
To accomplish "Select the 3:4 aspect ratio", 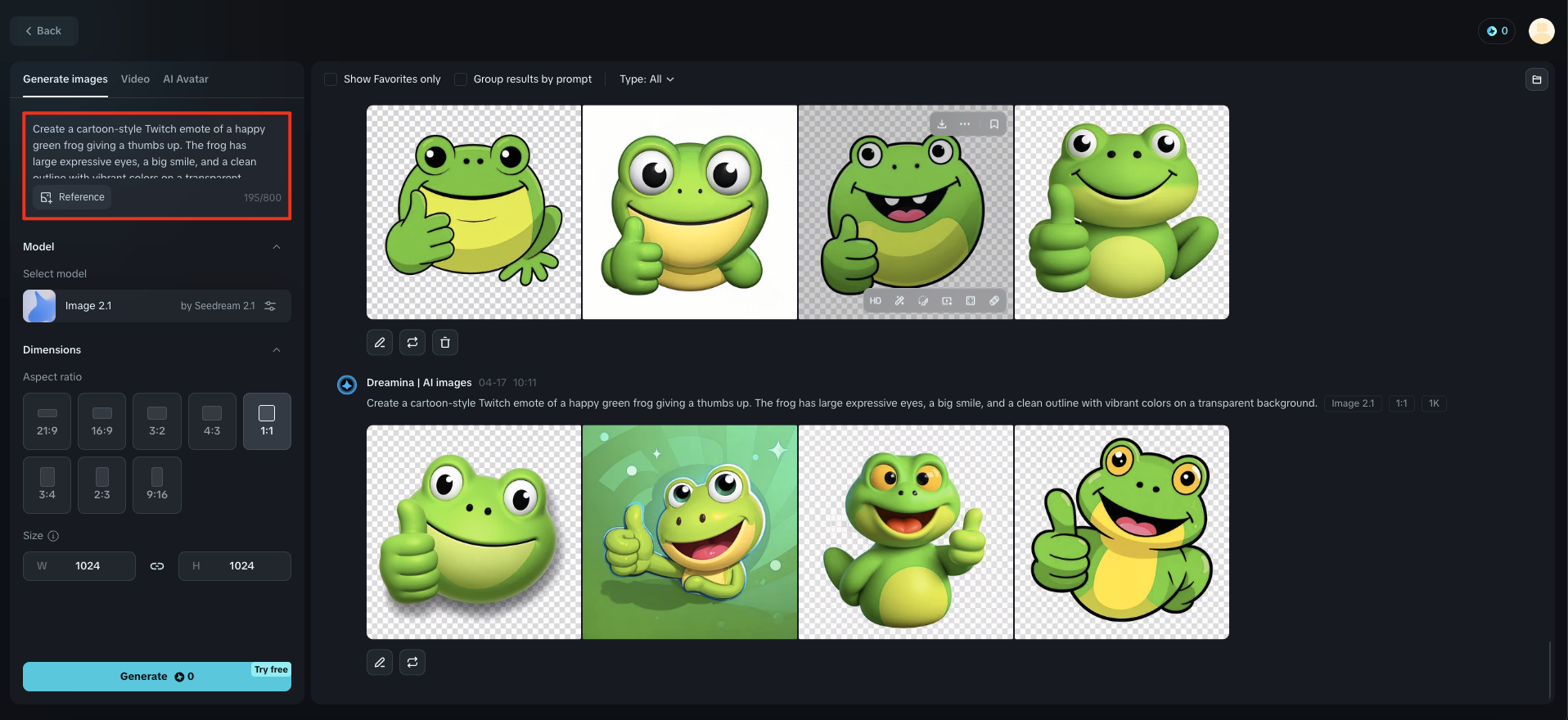I will 47,485.
